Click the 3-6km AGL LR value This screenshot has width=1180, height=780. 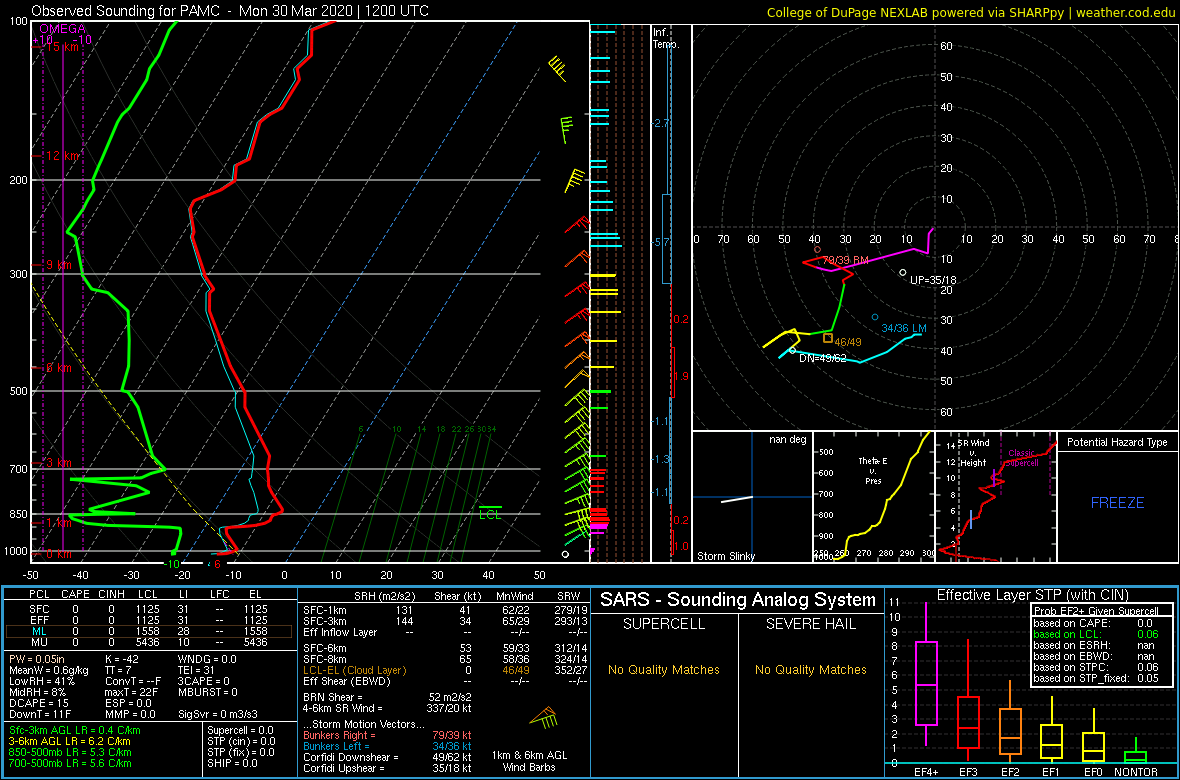coord(72,741)
